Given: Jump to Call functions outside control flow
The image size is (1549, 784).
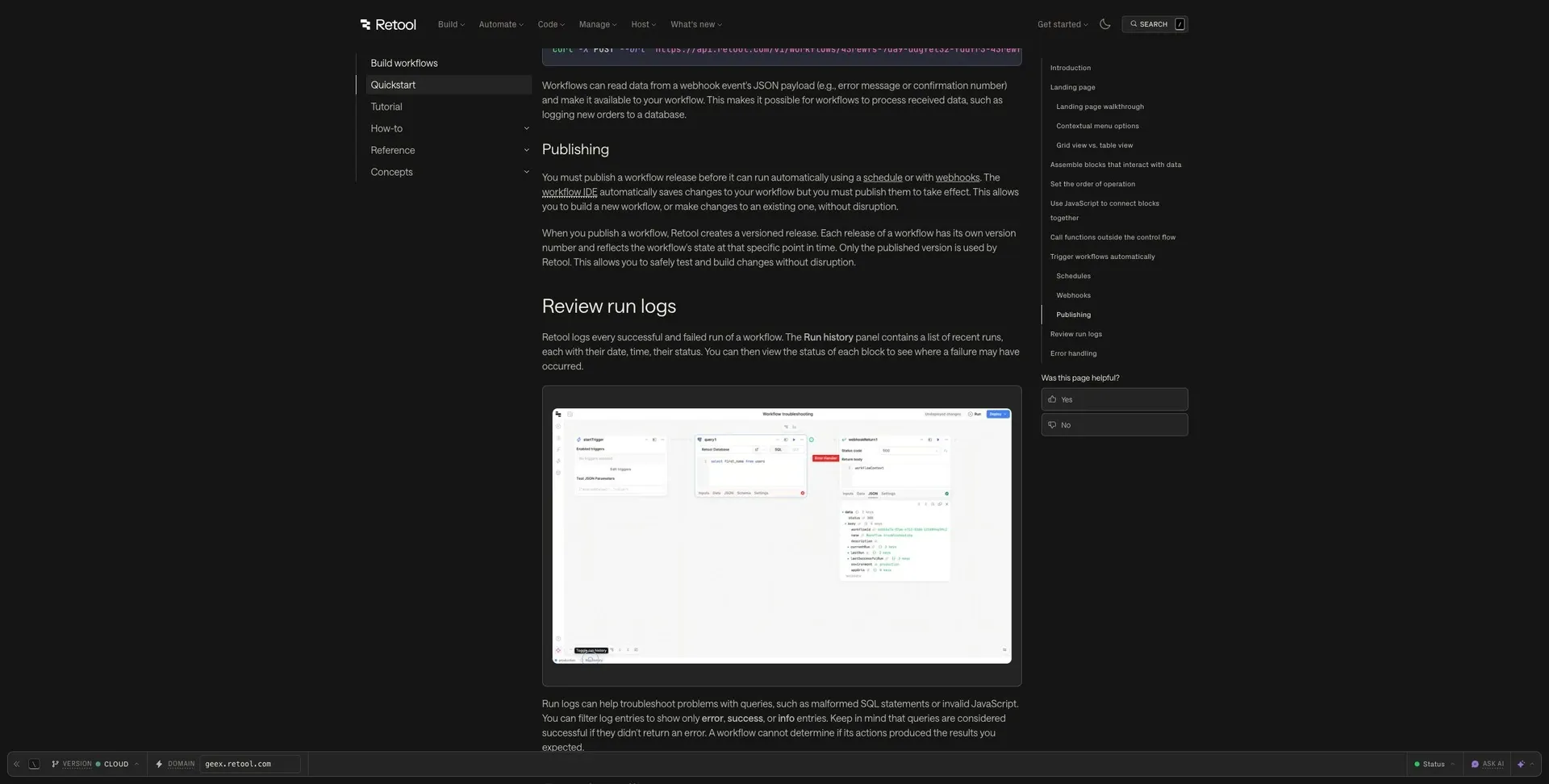Looking at the screenshot, I should [1113, 237].
